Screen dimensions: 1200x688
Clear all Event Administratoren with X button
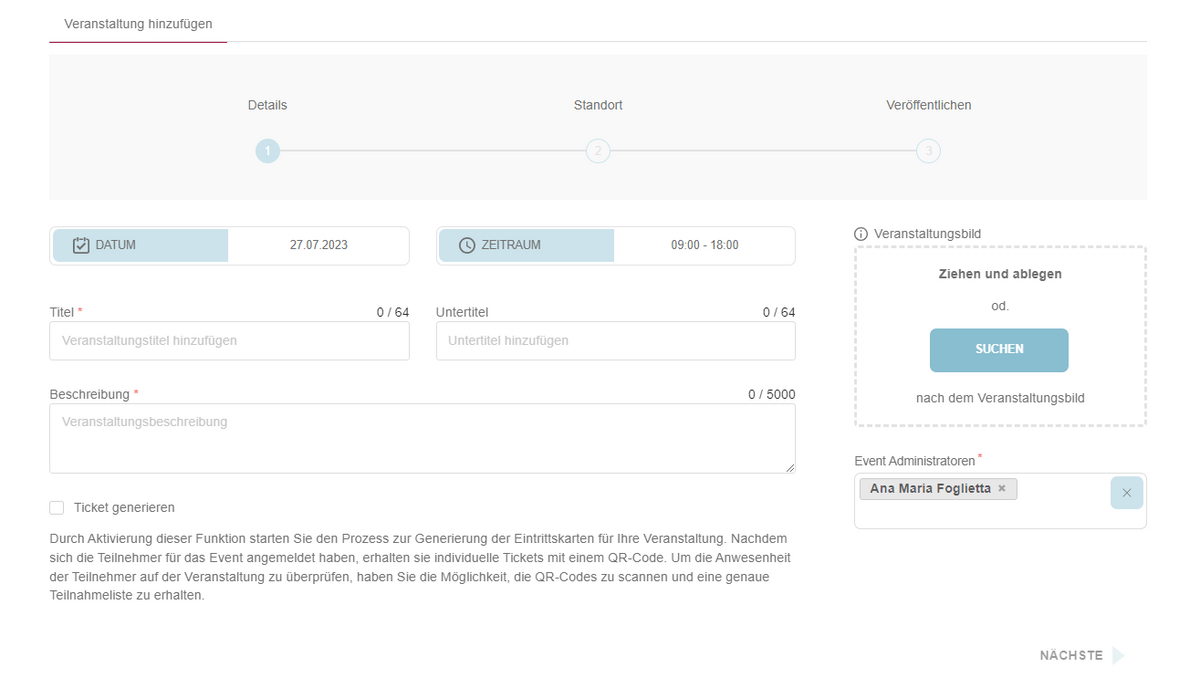point(1126,493)
